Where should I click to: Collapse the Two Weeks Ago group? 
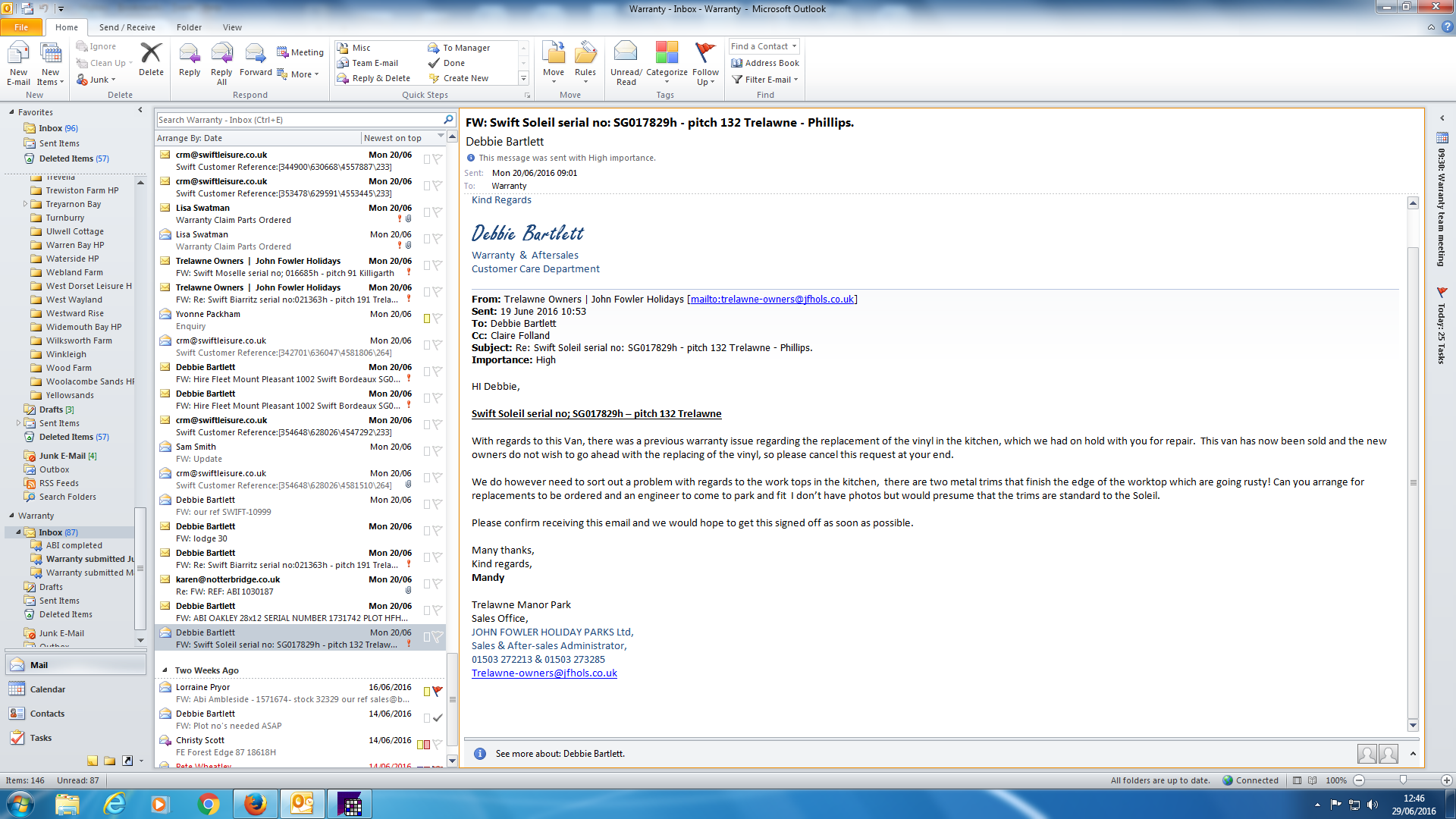pos(165,670)
